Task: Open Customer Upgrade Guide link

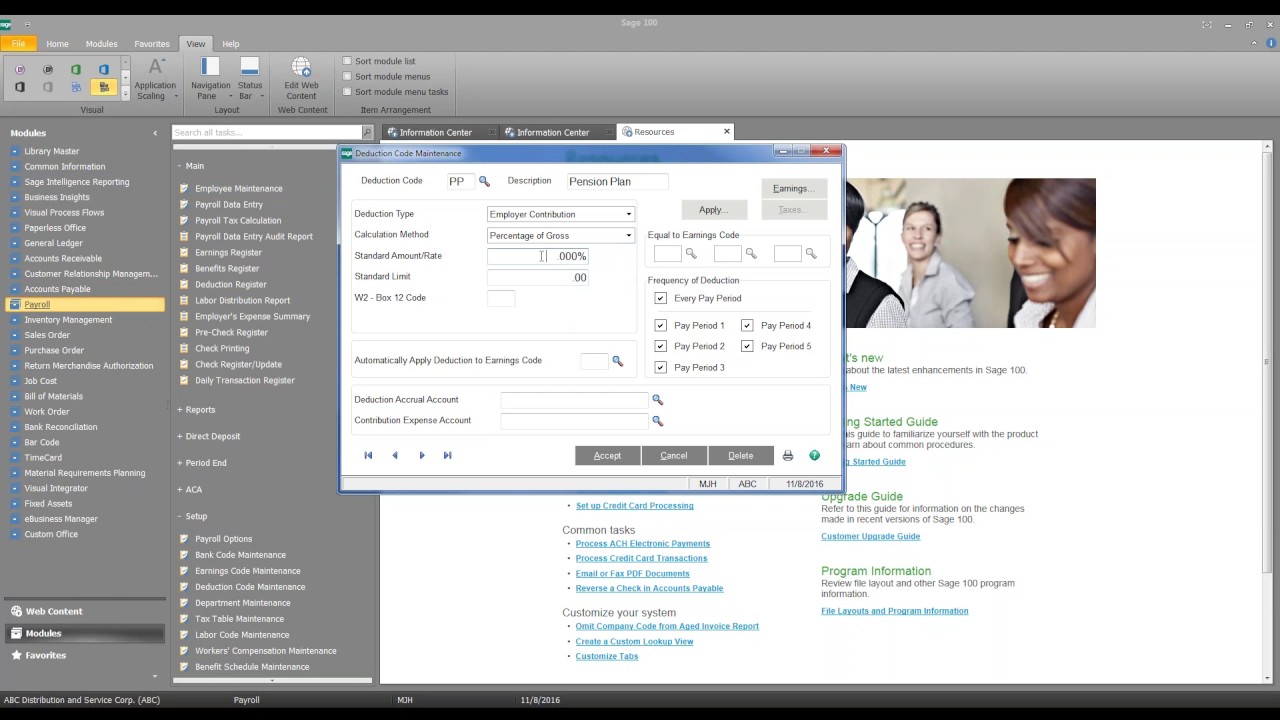Action: [870, 537]
